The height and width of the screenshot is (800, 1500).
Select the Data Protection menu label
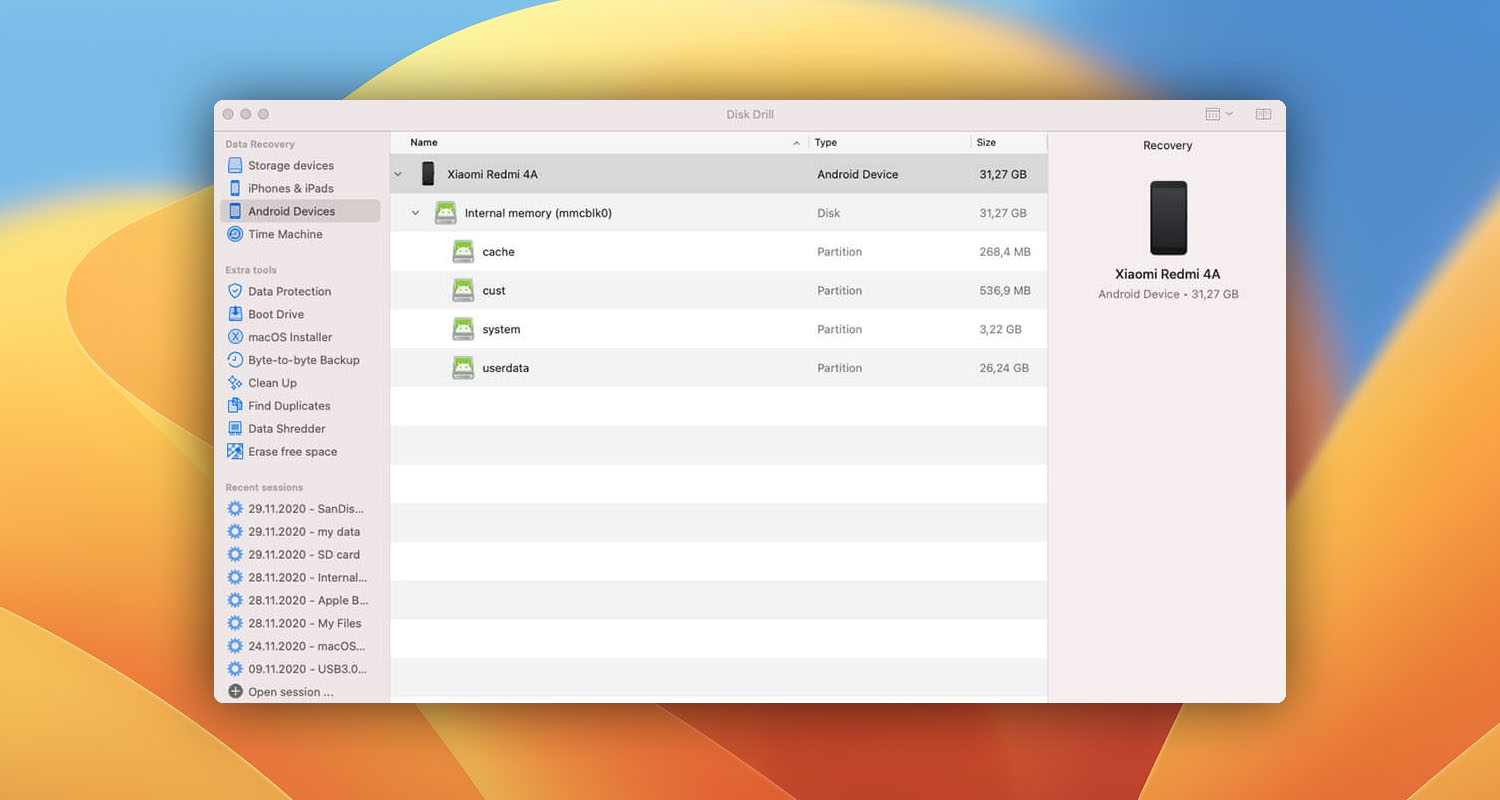pos(290,292)
